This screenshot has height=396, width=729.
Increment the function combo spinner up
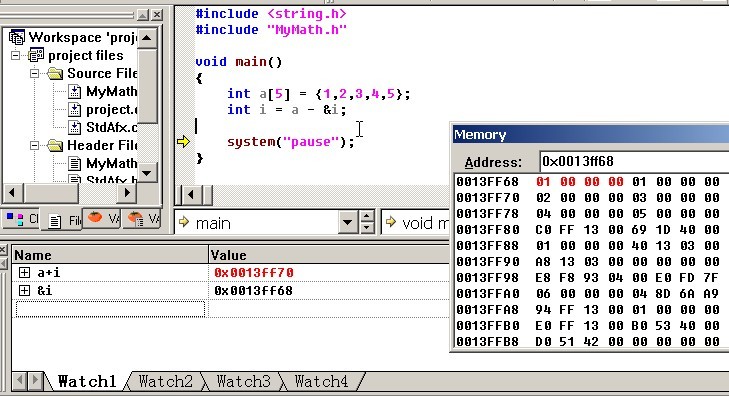pyautogui.click(x=367, y=217)
